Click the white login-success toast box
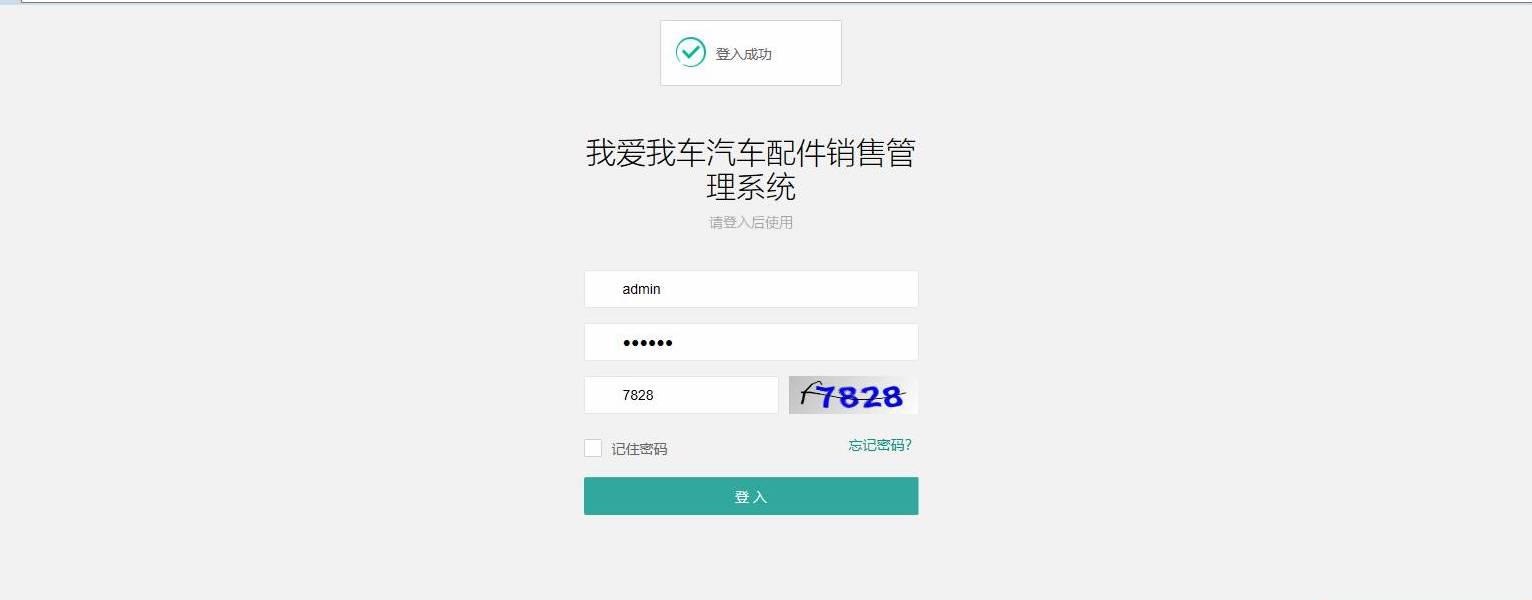 (x=751, y=53)
